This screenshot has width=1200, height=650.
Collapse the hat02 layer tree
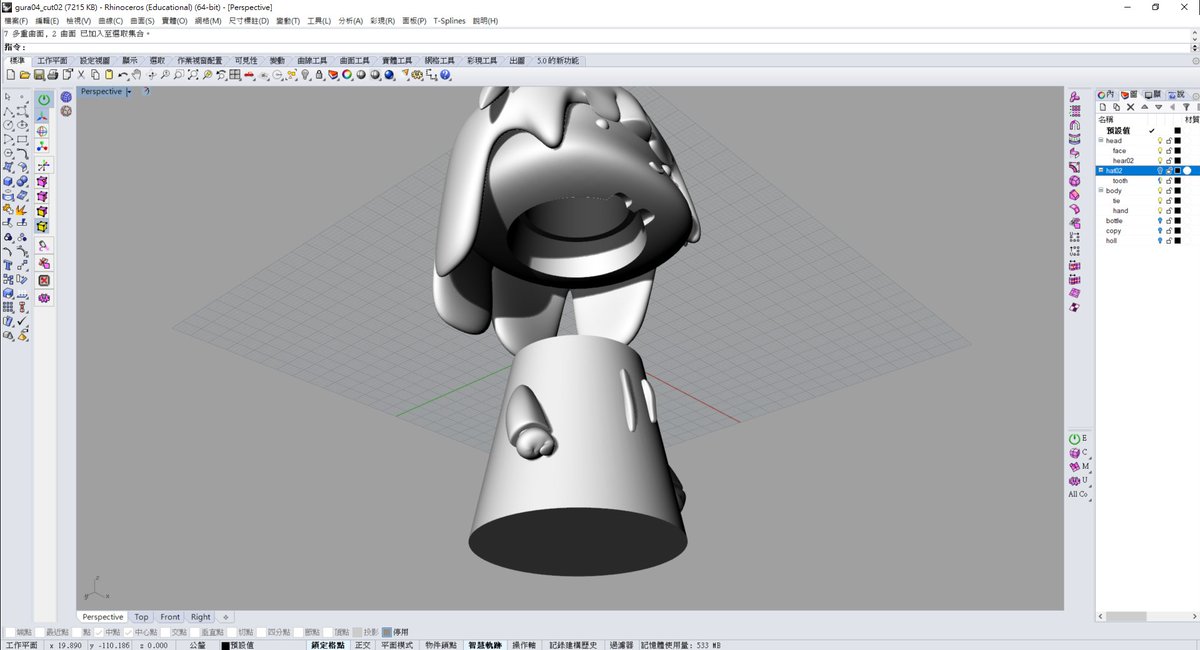click(1101, 170)
